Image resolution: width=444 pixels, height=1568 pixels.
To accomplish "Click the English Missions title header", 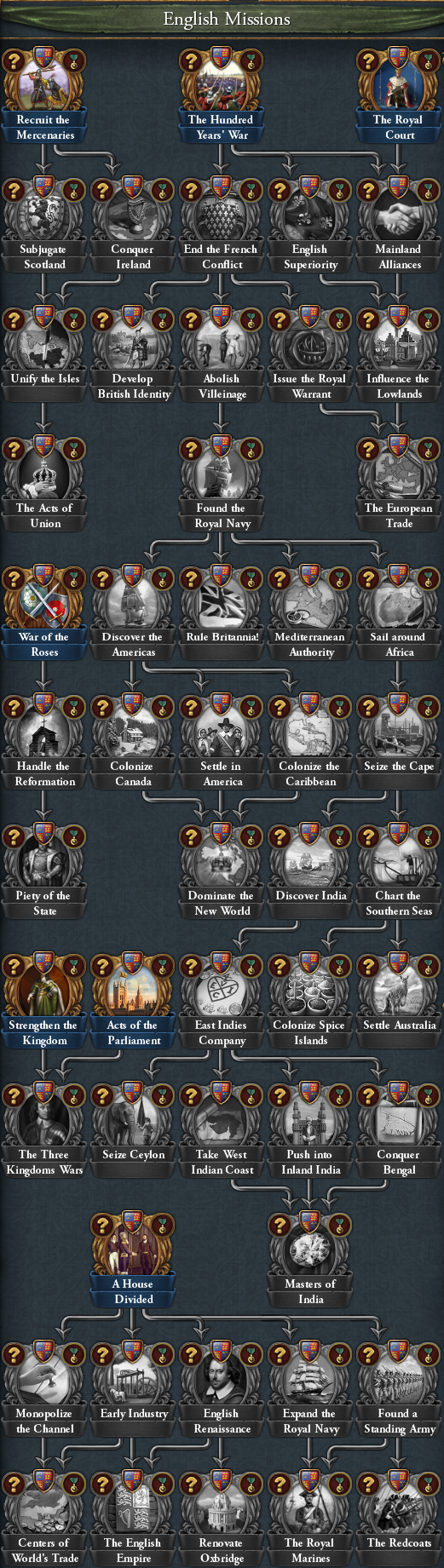I will click(x=227, y=19).
